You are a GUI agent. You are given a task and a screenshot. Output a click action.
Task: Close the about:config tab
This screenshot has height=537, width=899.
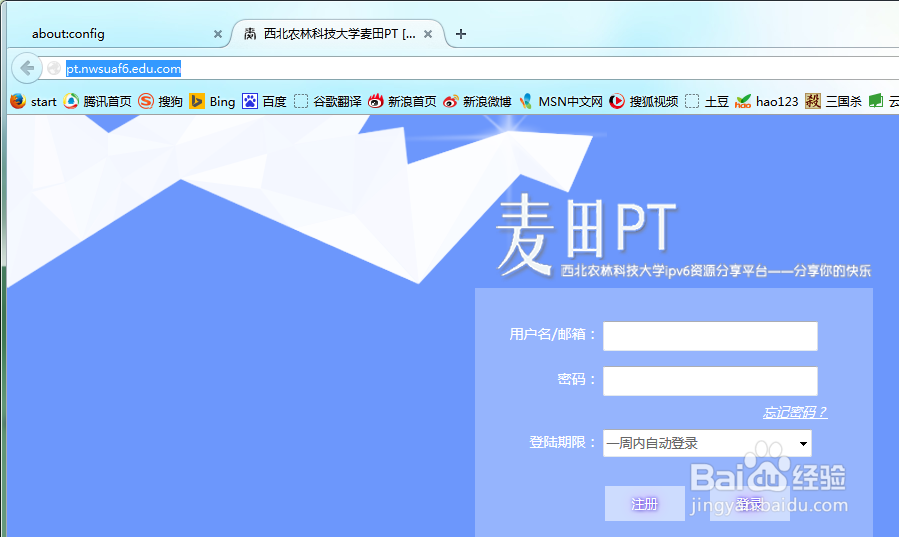pos(217,34)
